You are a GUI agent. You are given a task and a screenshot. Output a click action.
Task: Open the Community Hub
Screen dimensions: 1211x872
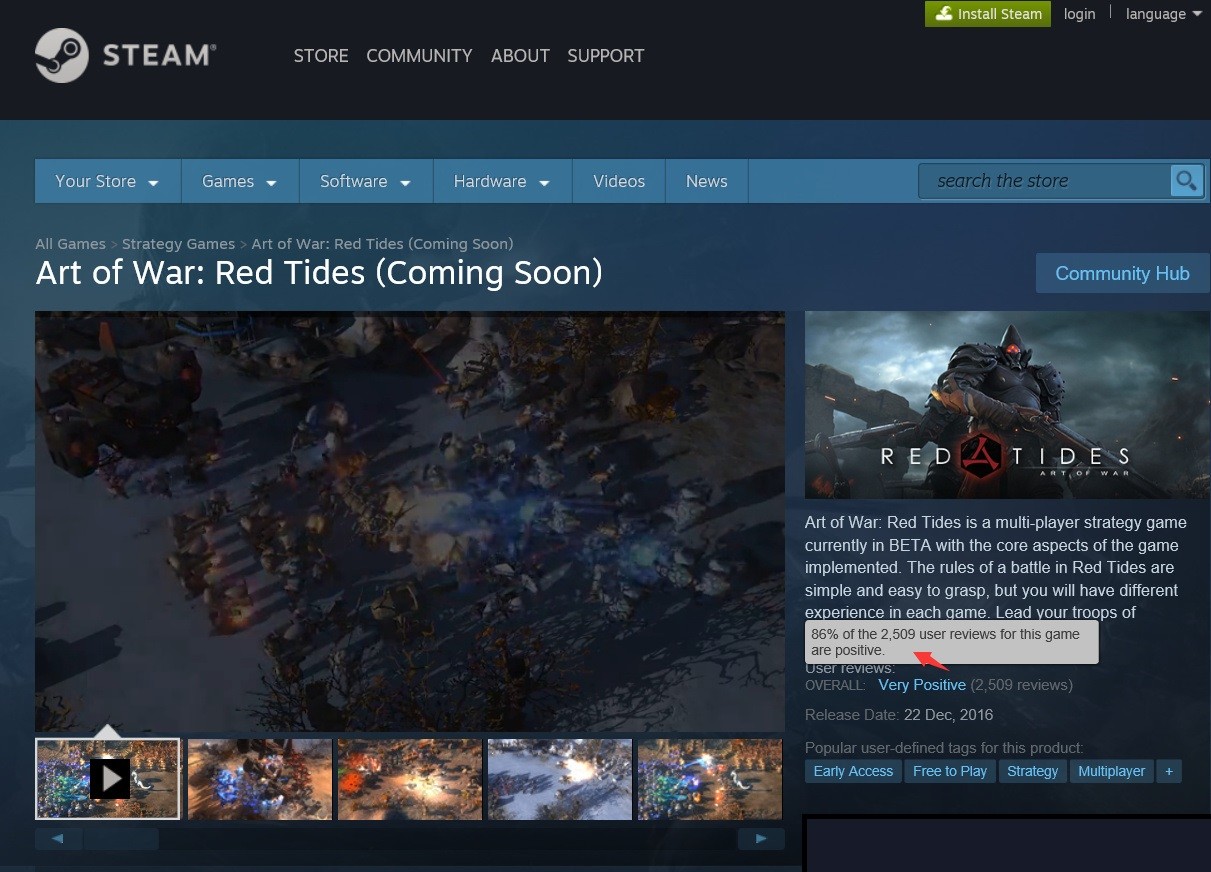coord(1122,273)
